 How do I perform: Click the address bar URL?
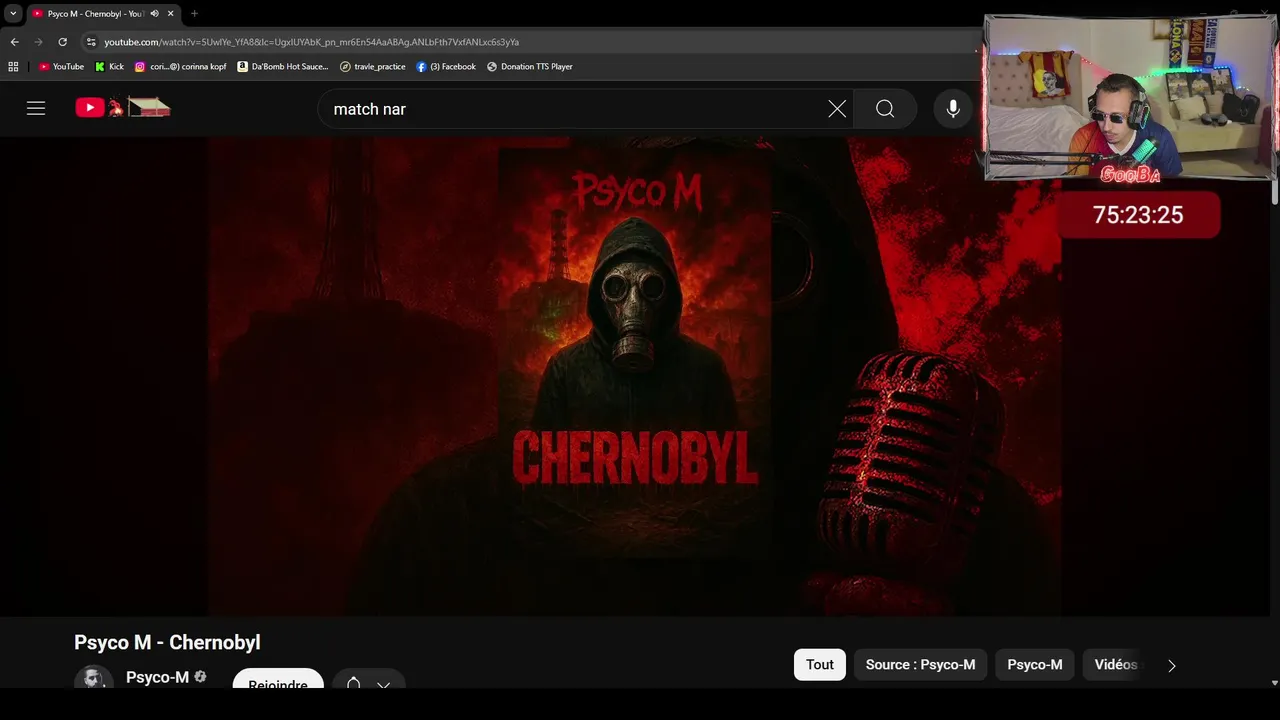[311, 42]
